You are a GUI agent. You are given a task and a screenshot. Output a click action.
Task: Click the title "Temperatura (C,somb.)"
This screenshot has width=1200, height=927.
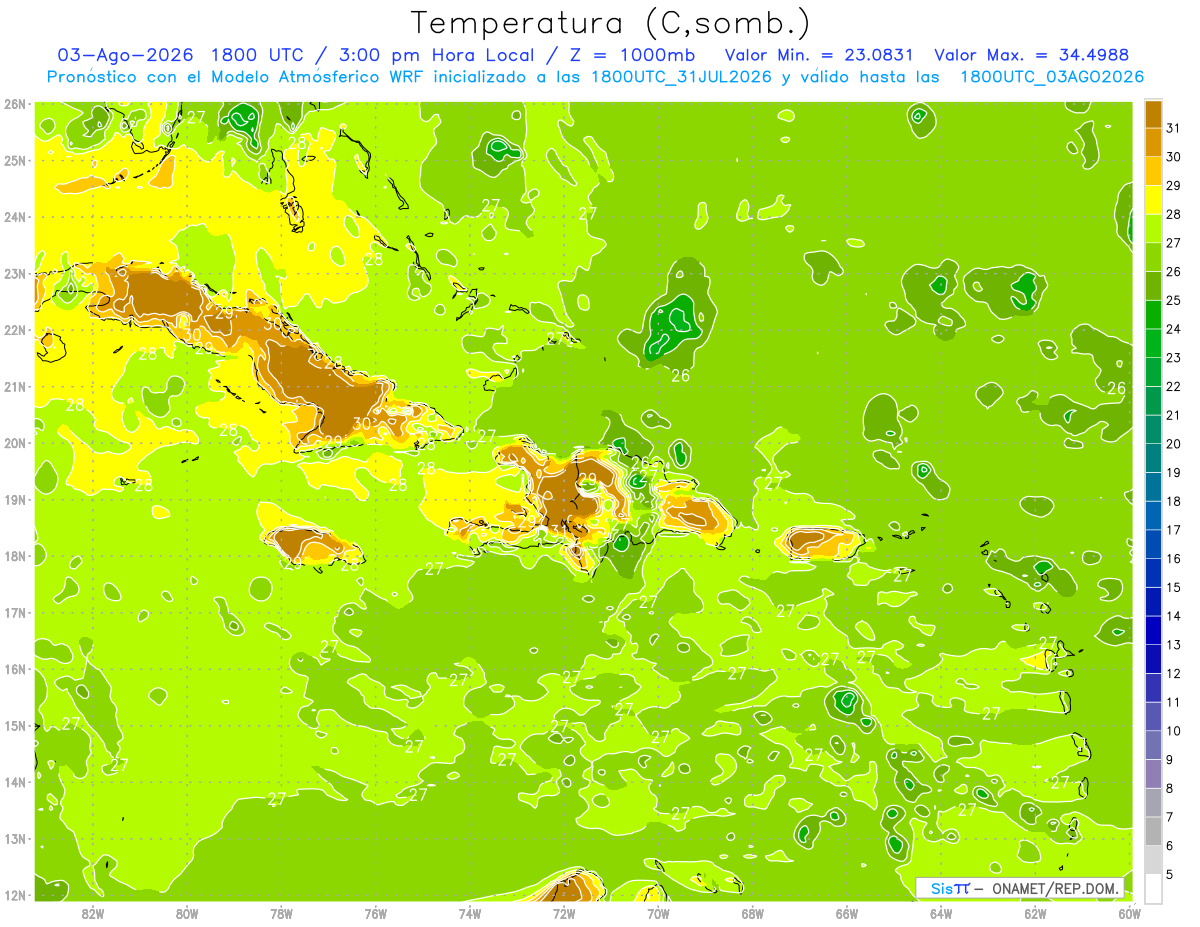(610, 23)
